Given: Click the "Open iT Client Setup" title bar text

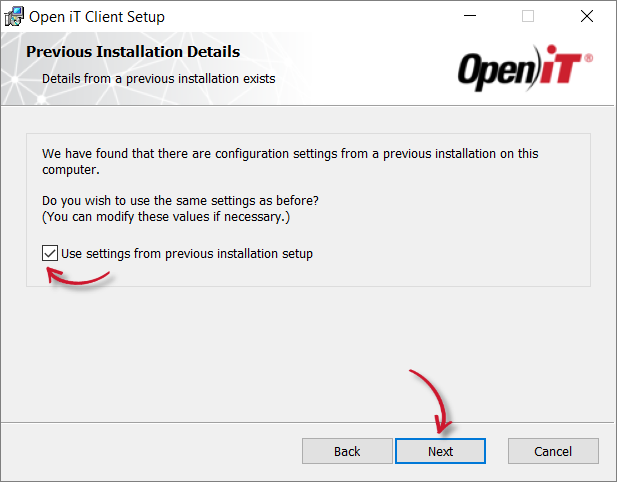Looking at the screenshot, I should (97, 16).
